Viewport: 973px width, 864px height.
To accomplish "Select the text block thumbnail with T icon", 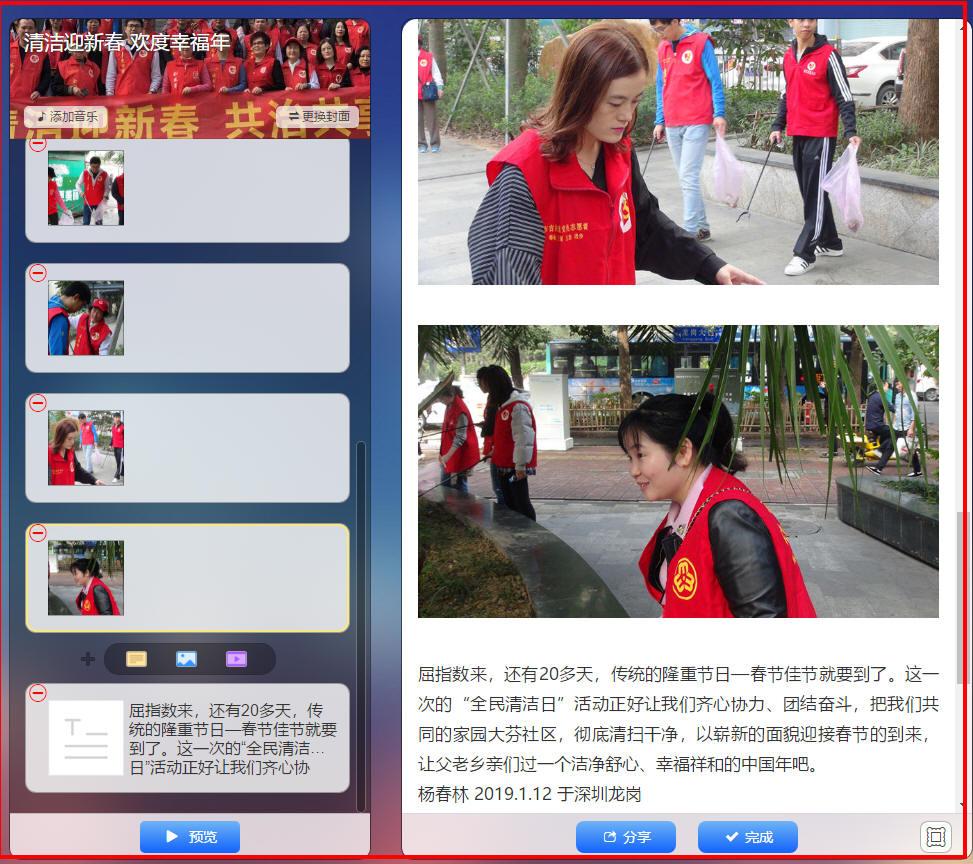I will (86, 738).
